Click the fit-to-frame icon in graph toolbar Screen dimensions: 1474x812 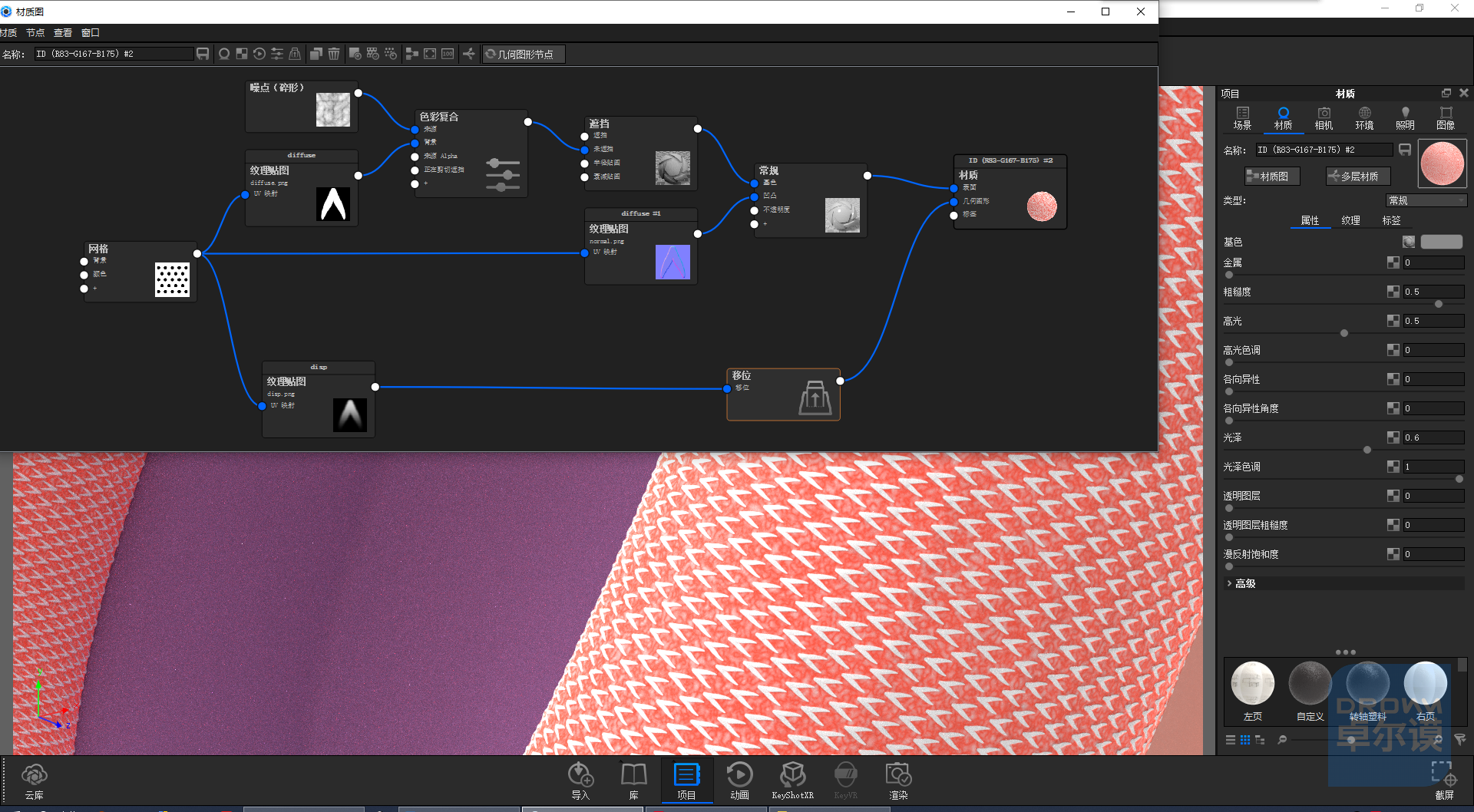430,54
